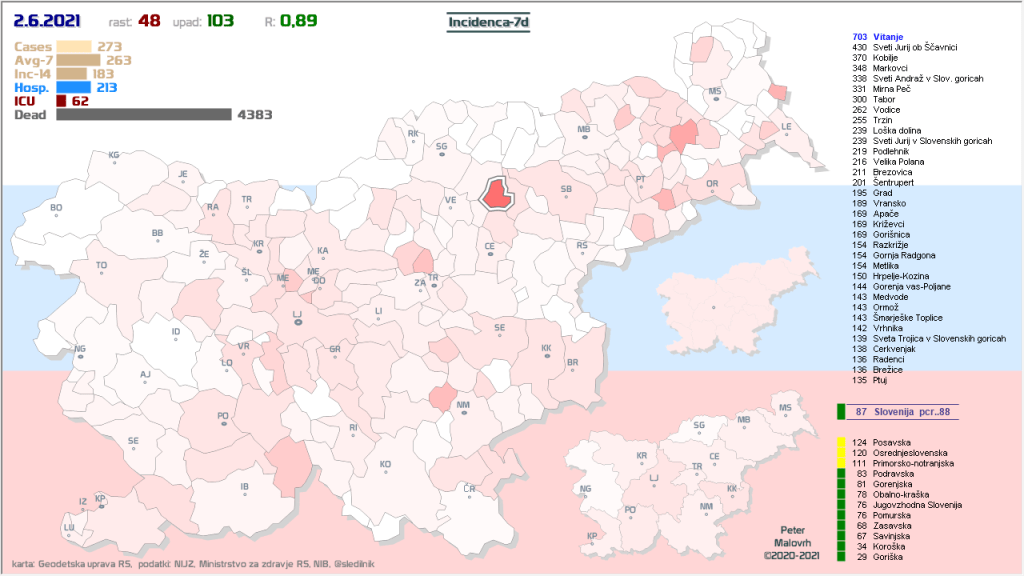1024x576 pixels.
Task: Click the gray Dead bar
Action: point(143,115)
